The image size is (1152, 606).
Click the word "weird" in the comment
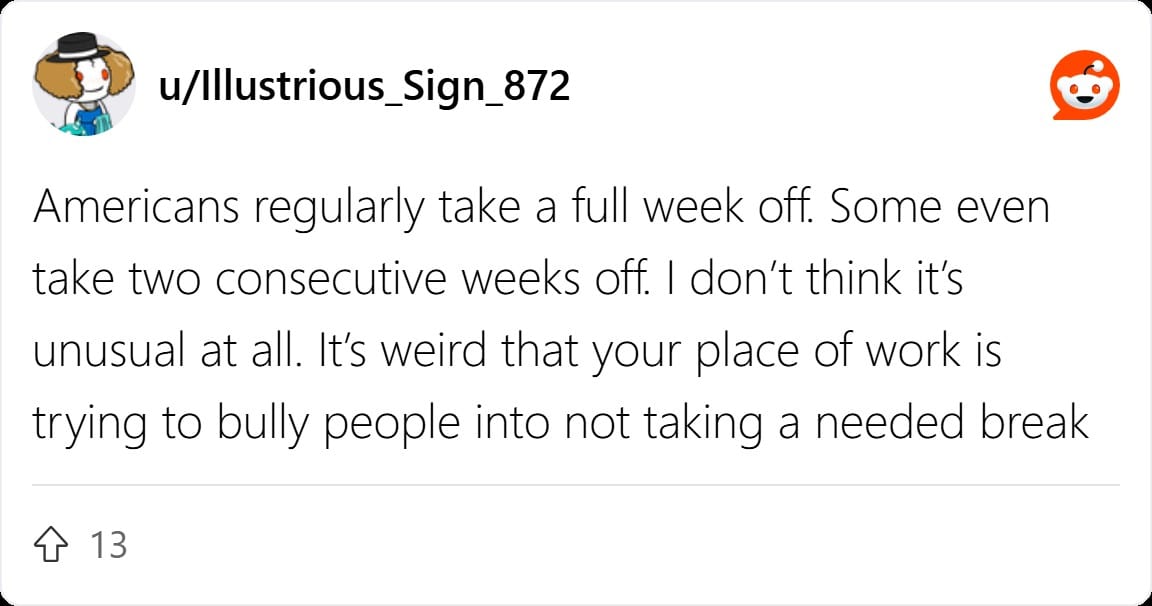tap(433, 351)
